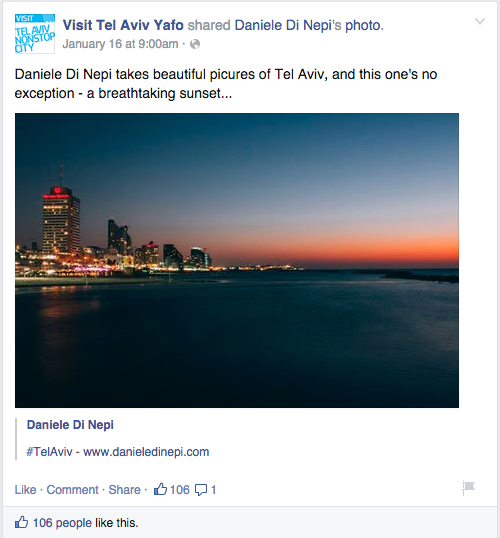Open the Visit Tel Aviv profile picture
The width and height of the screenshot is (500, 538).
point(35,34)
